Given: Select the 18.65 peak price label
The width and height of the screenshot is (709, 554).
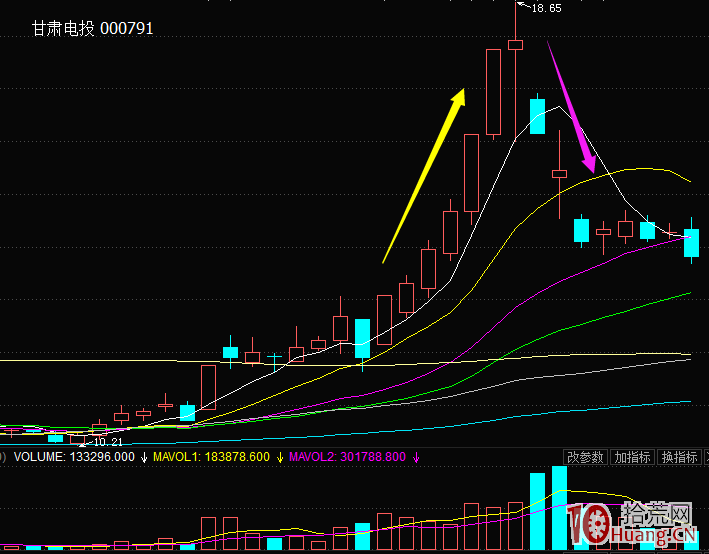Looking at the screenshot, I should (545, 8).
